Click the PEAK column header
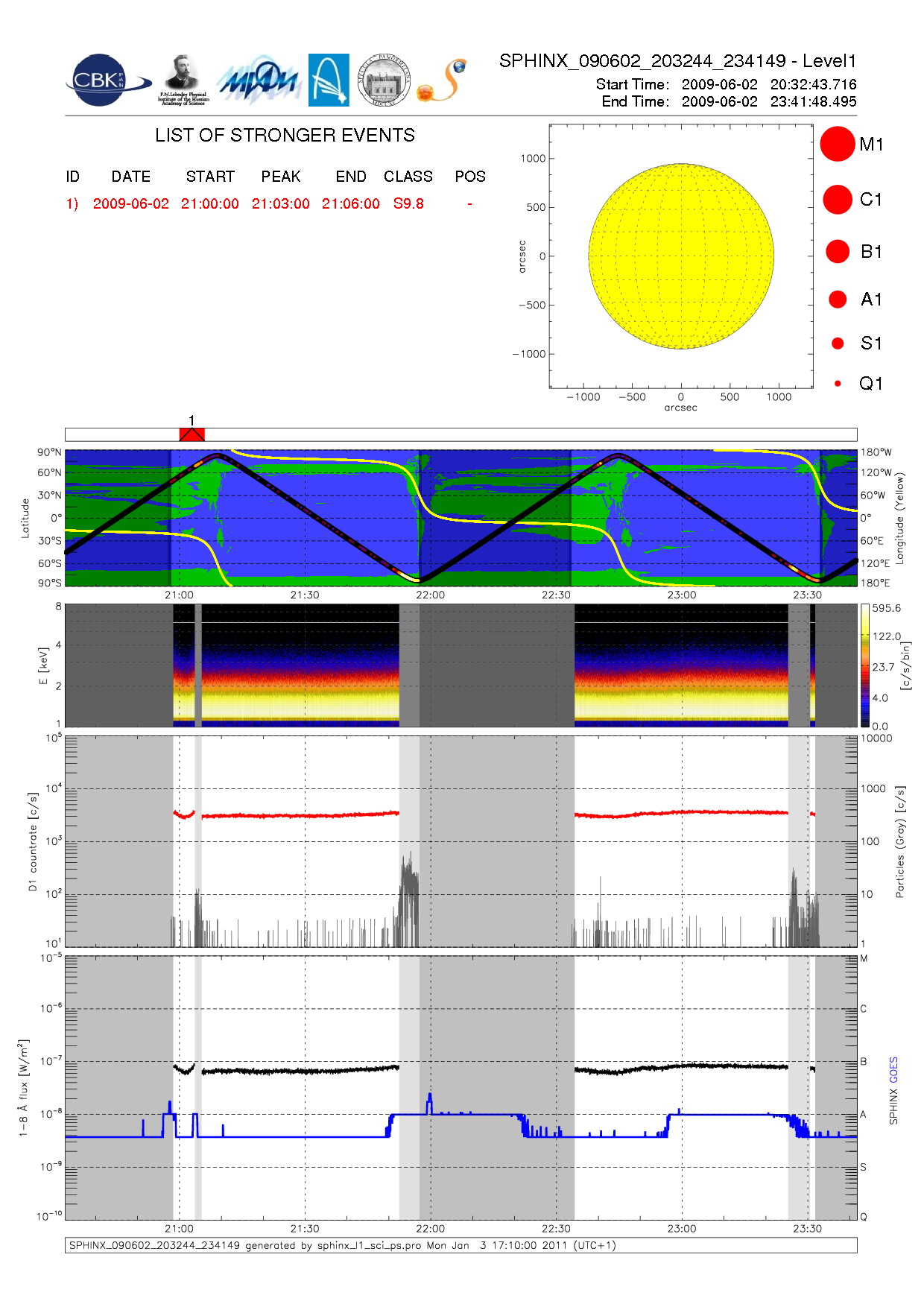 [281, 177]
